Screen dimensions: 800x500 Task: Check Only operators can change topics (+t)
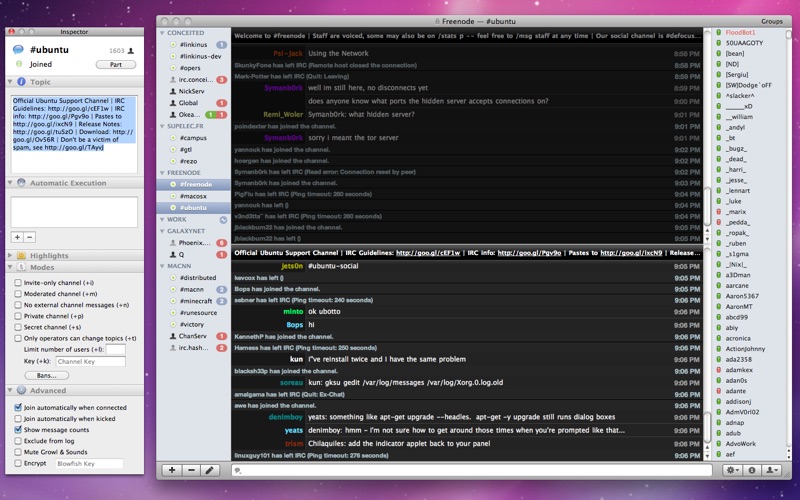coord(18,338)
